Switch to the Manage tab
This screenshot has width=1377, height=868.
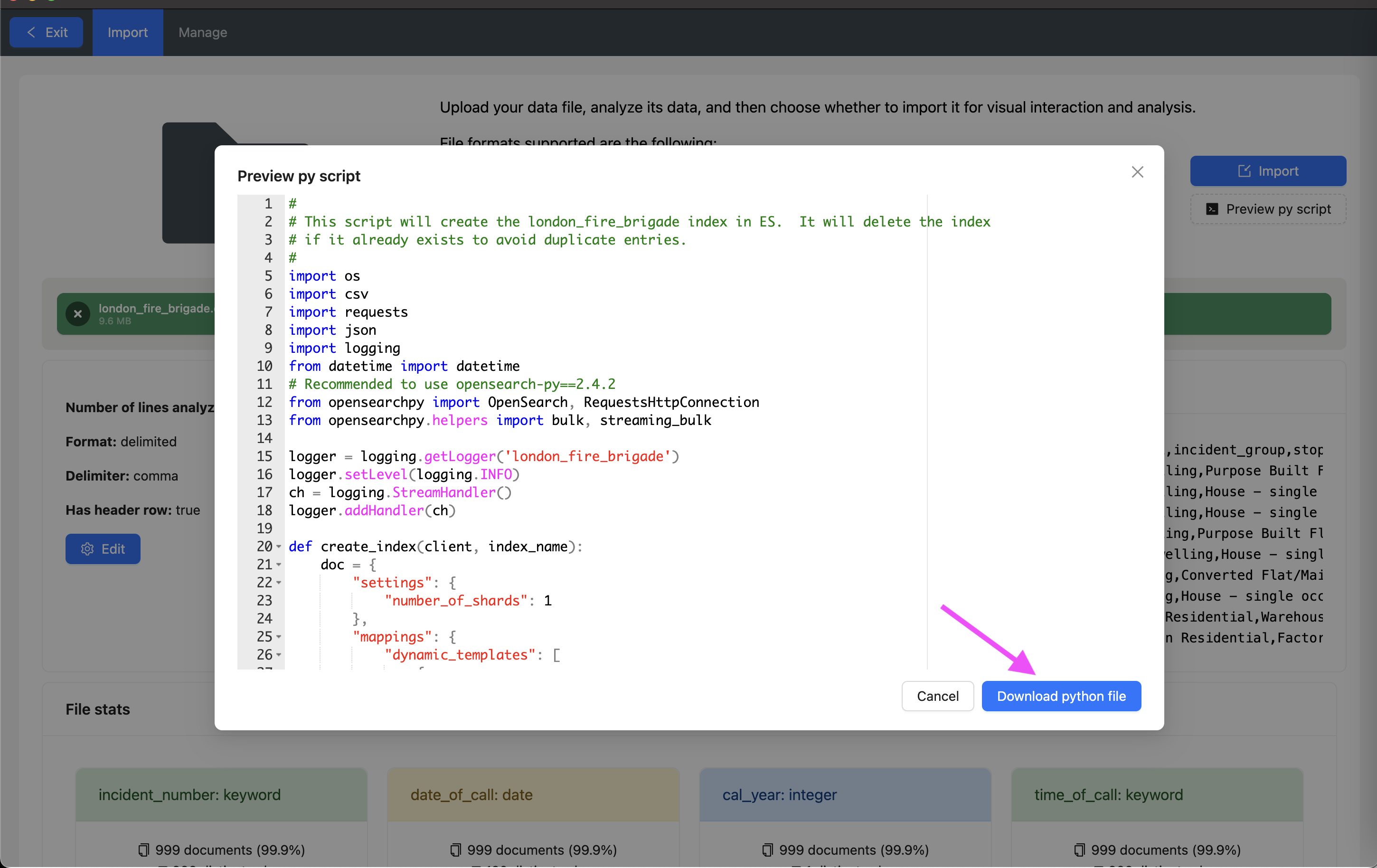[202, 33]
